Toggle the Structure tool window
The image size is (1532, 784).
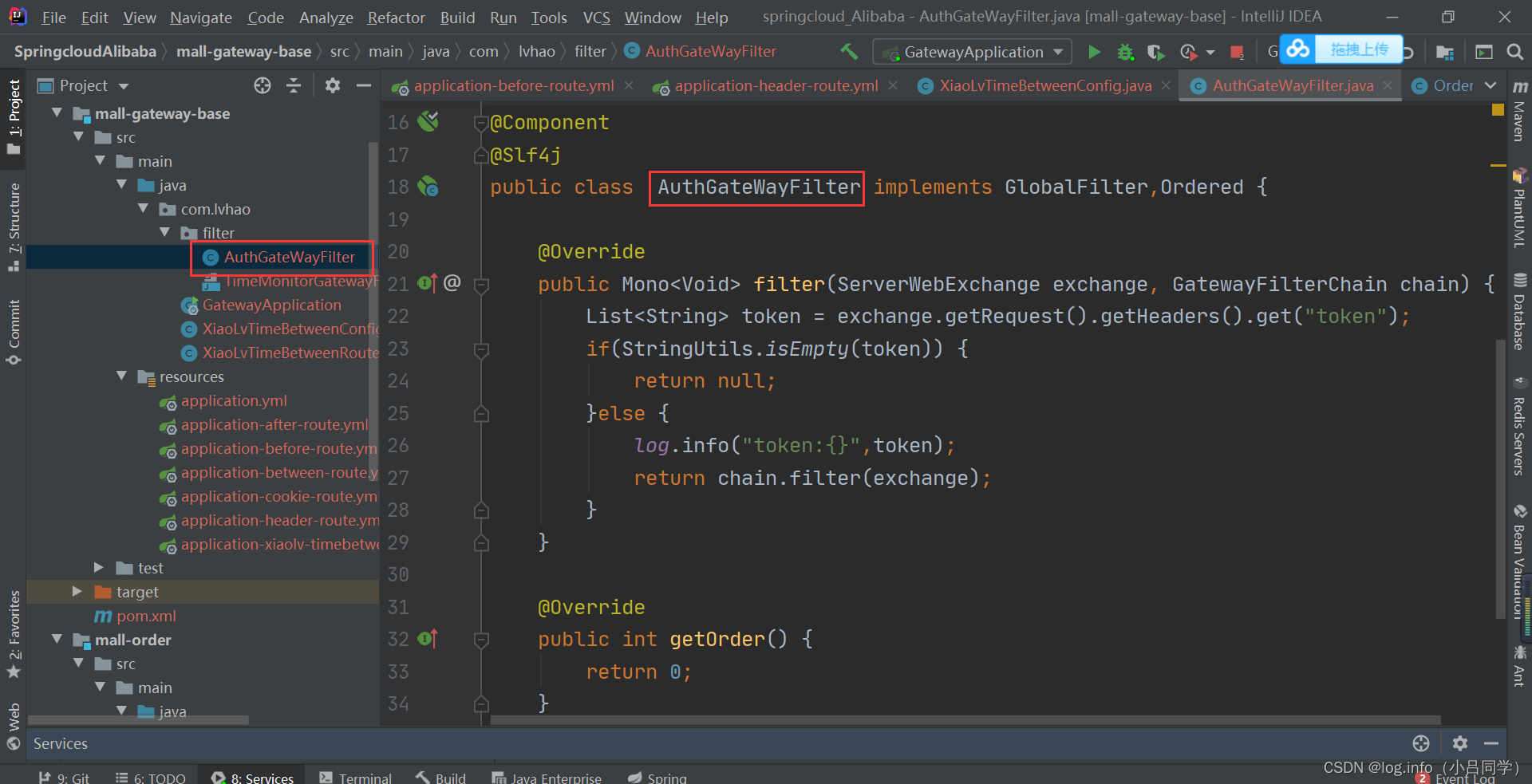tap(14, 227)
